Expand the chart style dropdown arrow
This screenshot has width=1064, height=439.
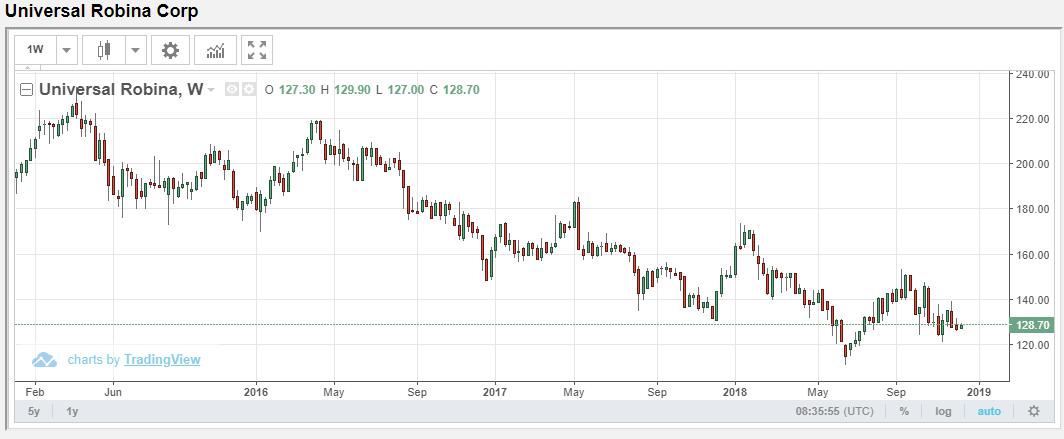[135, 50]
